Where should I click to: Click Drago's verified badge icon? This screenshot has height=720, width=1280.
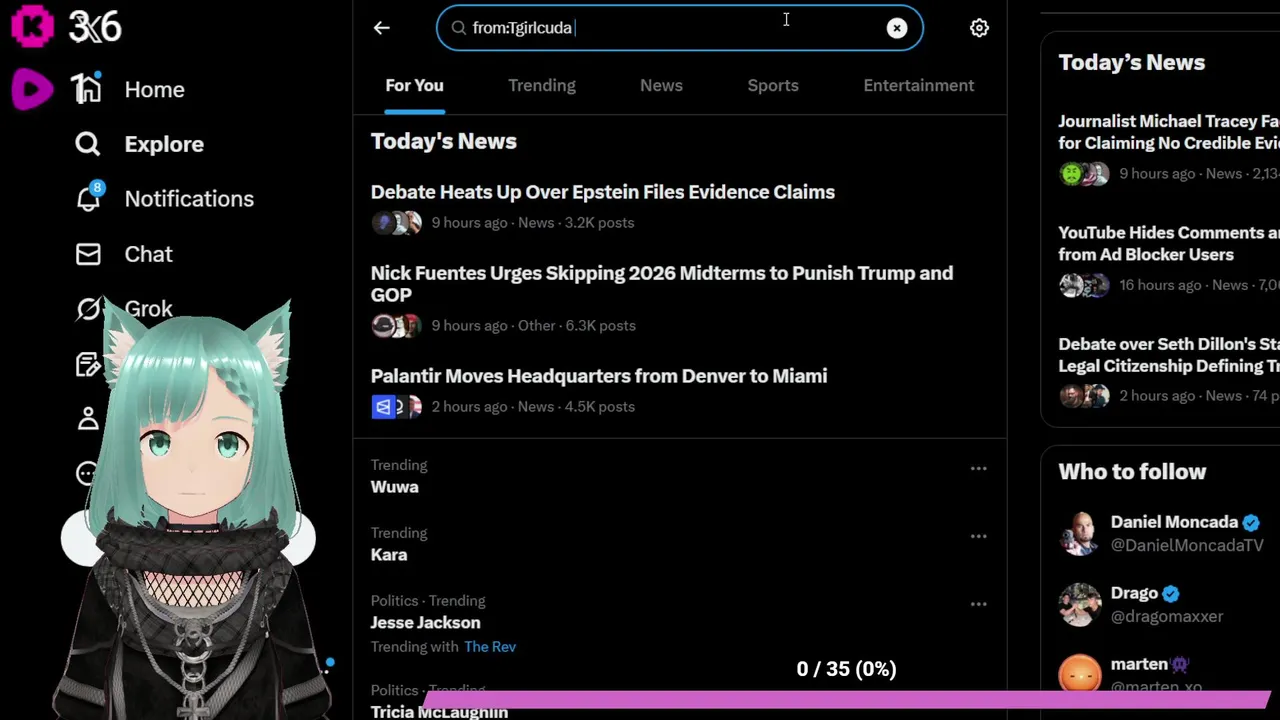click(x=1171, y=593)
